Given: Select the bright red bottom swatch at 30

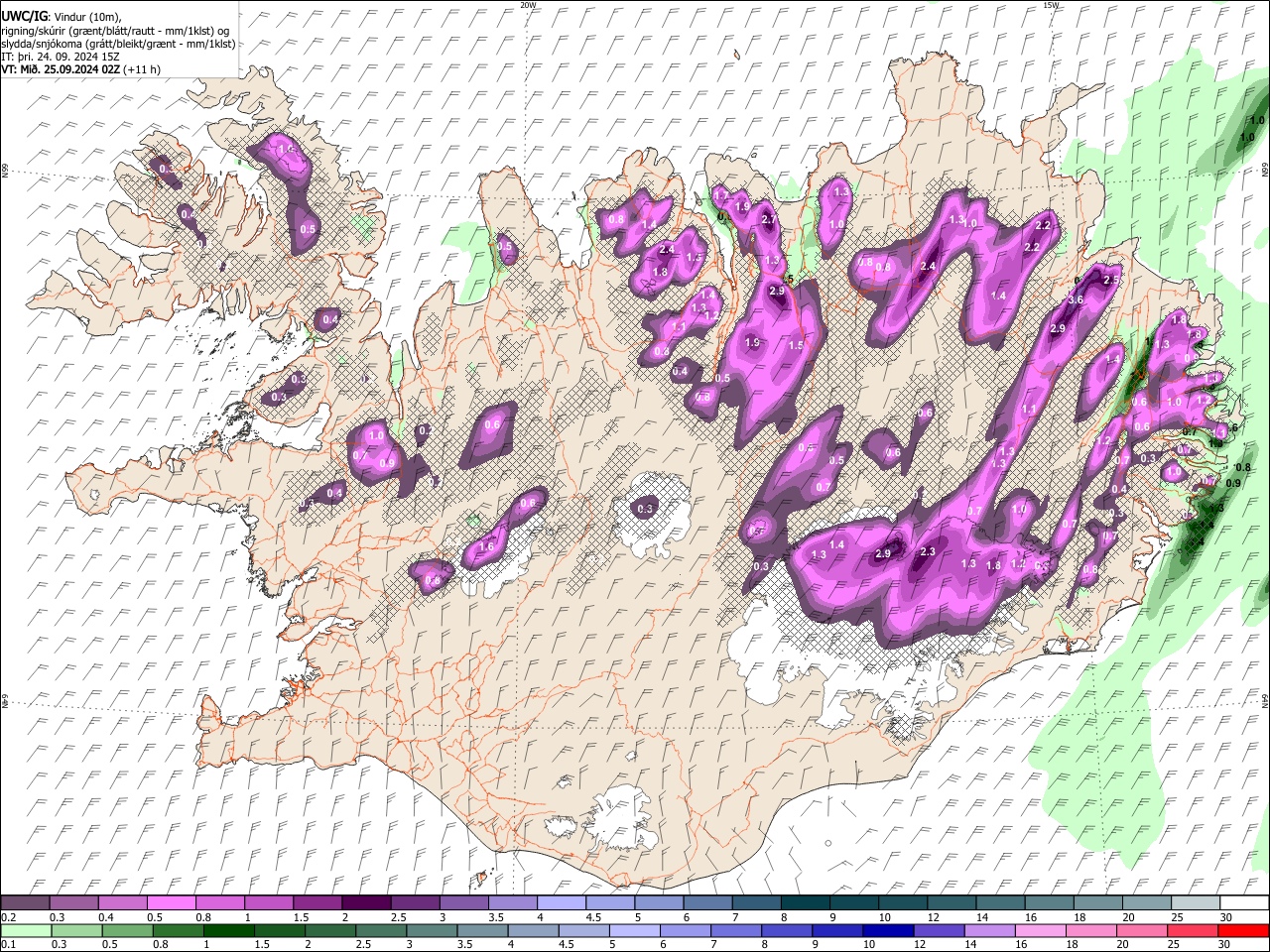Looking at the screenshot, I should (x=1243, y=930).
